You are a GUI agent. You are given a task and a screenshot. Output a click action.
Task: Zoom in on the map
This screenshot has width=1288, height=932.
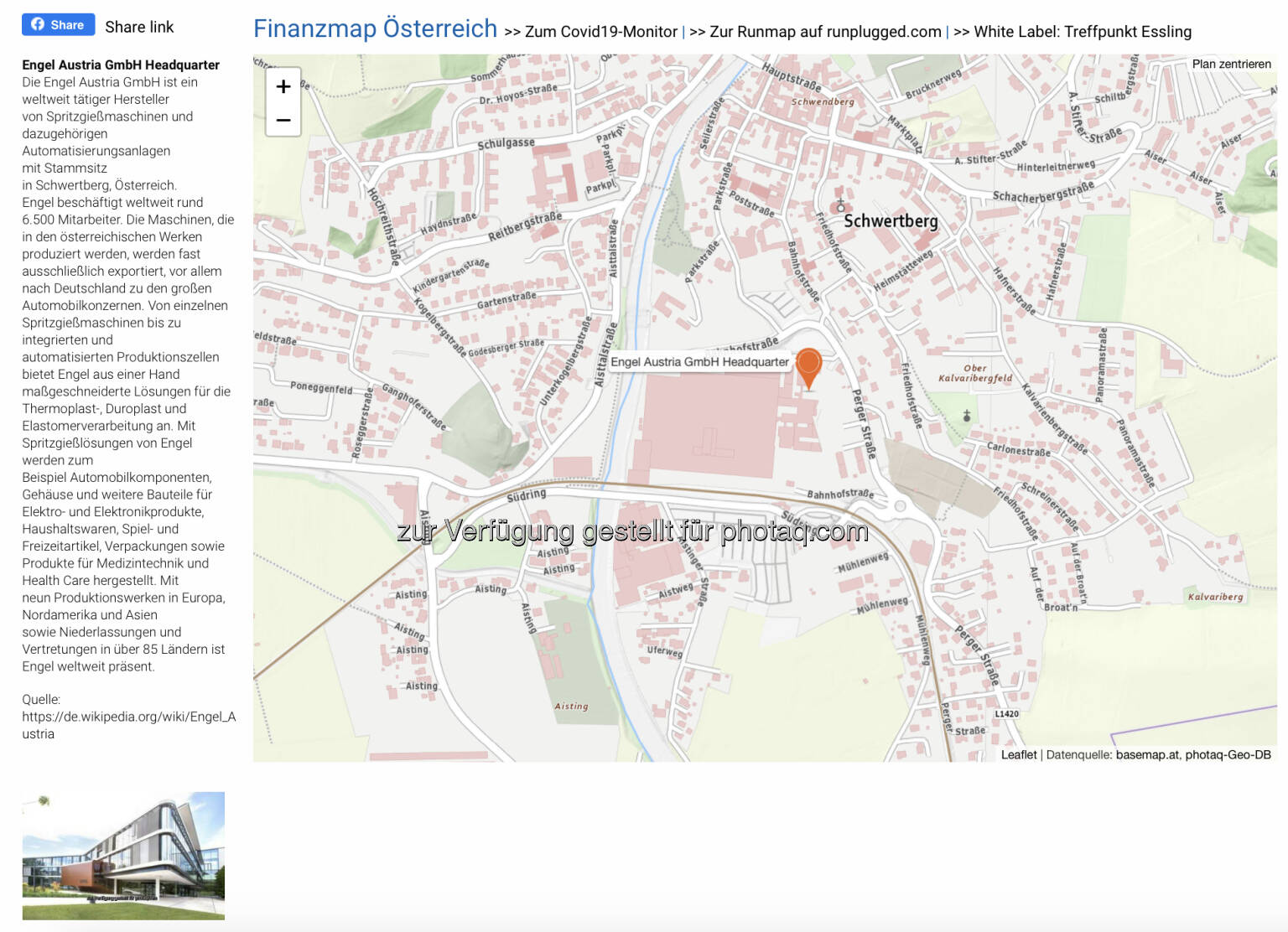(x=283, y=86)
